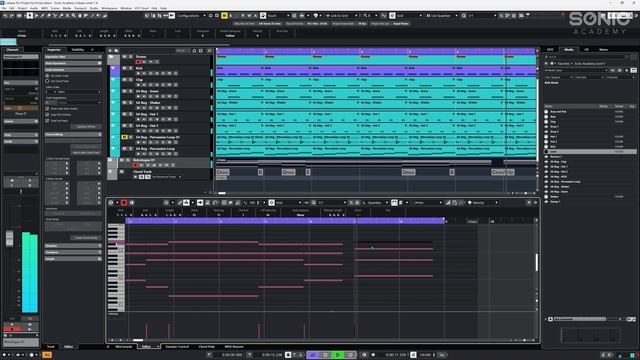Screen dimensions: 640x360
Task: Switch to the MixConsole lower zone tab
Action: (124, 347)
